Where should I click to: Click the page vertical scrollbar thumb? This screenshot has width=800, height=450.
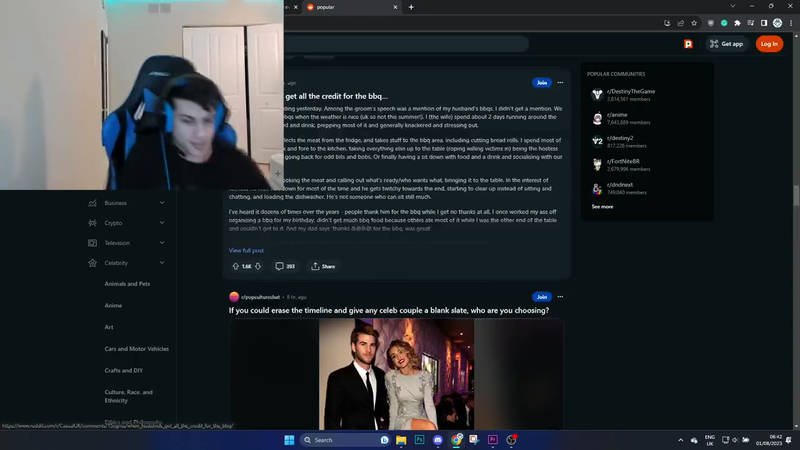[796, 196]
